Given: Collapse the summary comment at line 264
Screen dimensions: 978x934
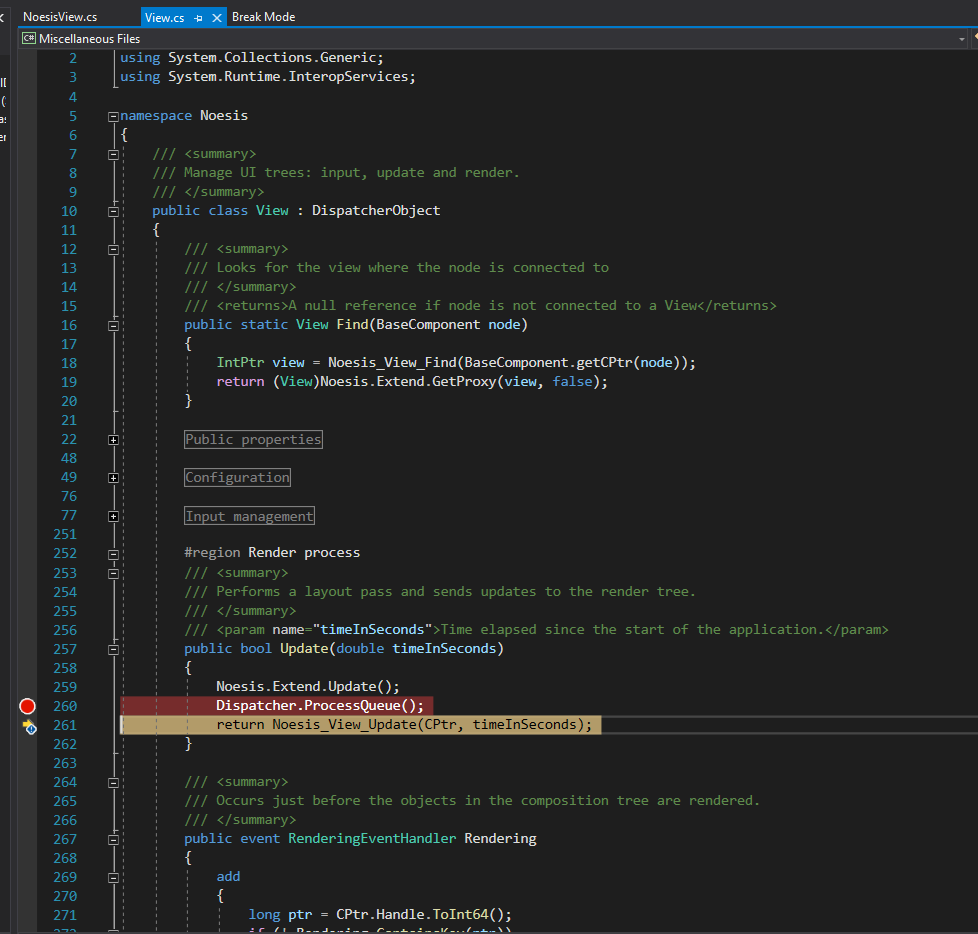Looking at the screenshot, I should click(114, 782).
